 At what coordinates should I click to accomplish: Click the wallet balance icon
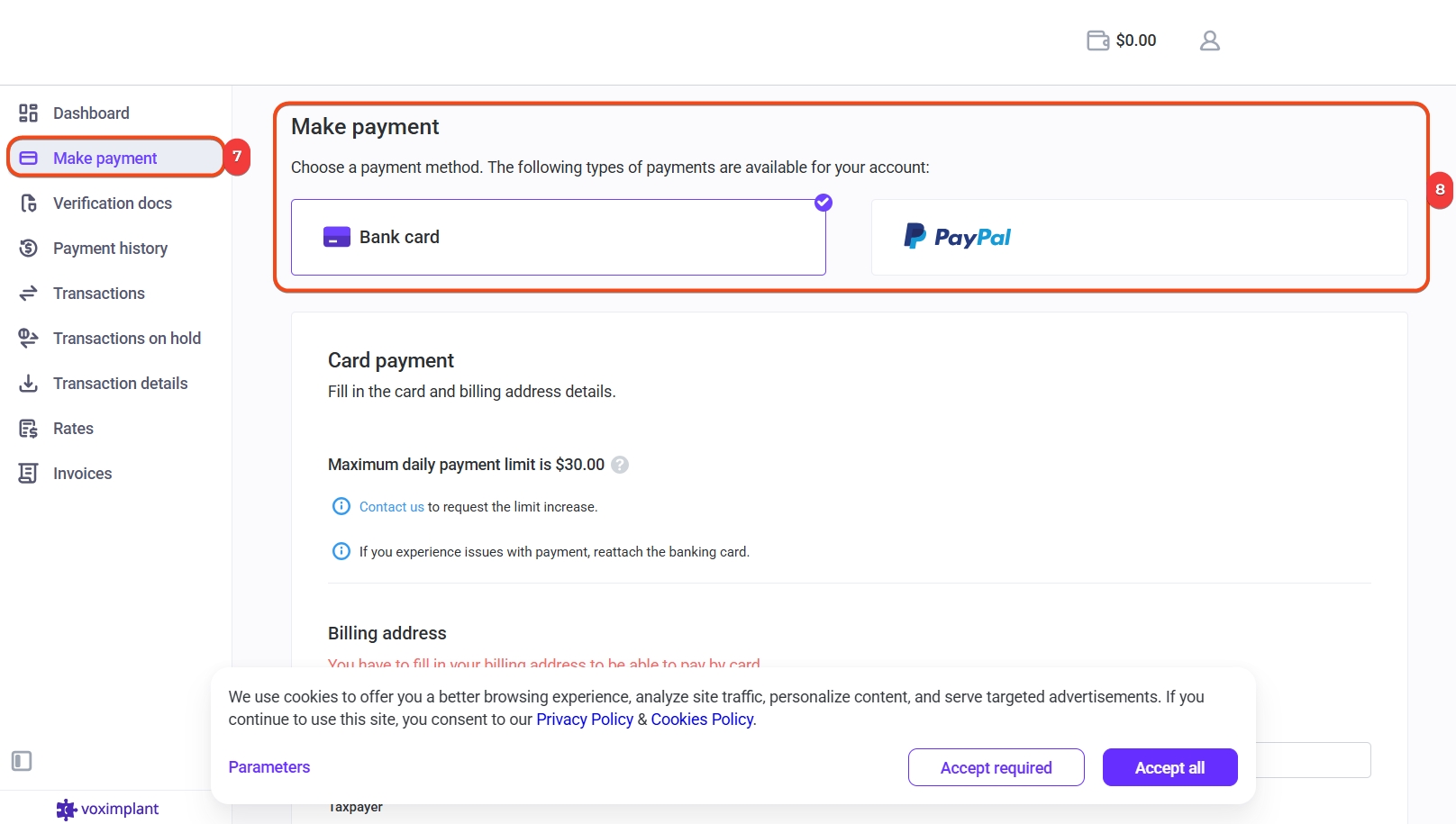(1097, 41)
